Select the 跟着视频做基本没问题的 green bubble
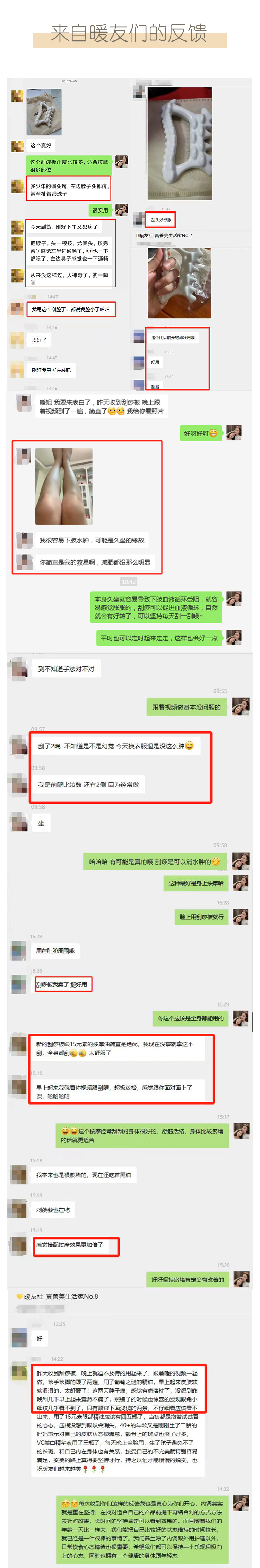This screenshot has height=1568, width=260. coord(187,707)
